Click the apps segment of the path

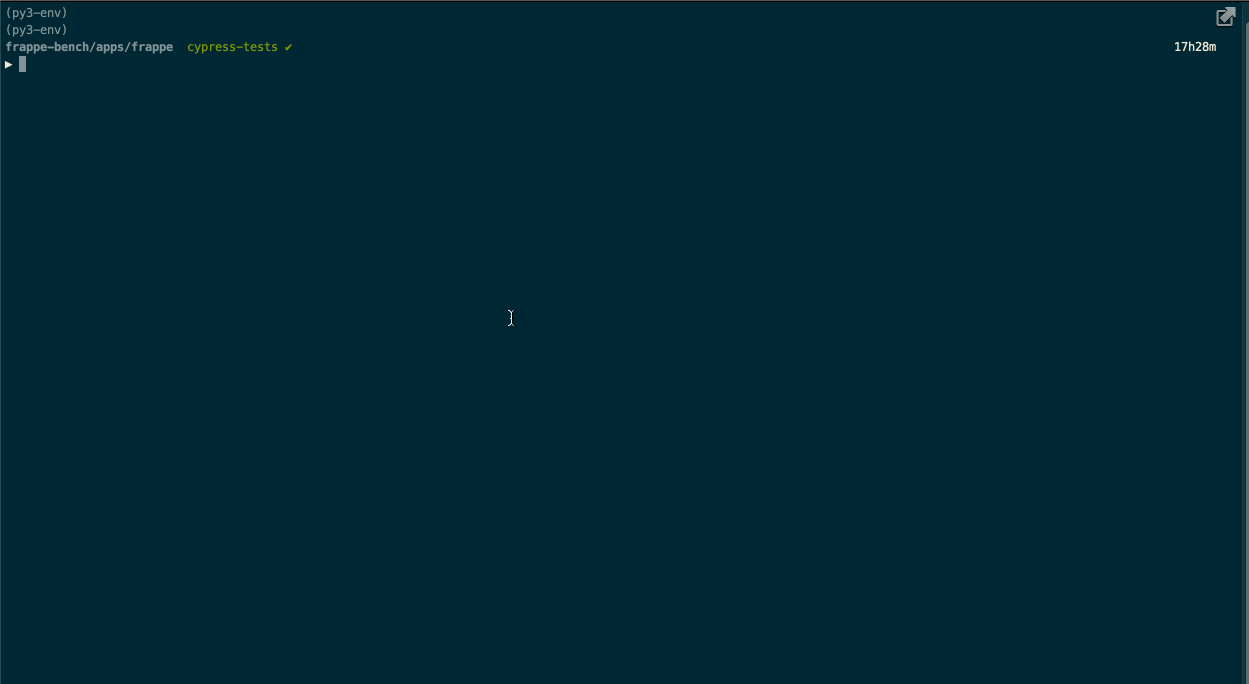(110, 47)
